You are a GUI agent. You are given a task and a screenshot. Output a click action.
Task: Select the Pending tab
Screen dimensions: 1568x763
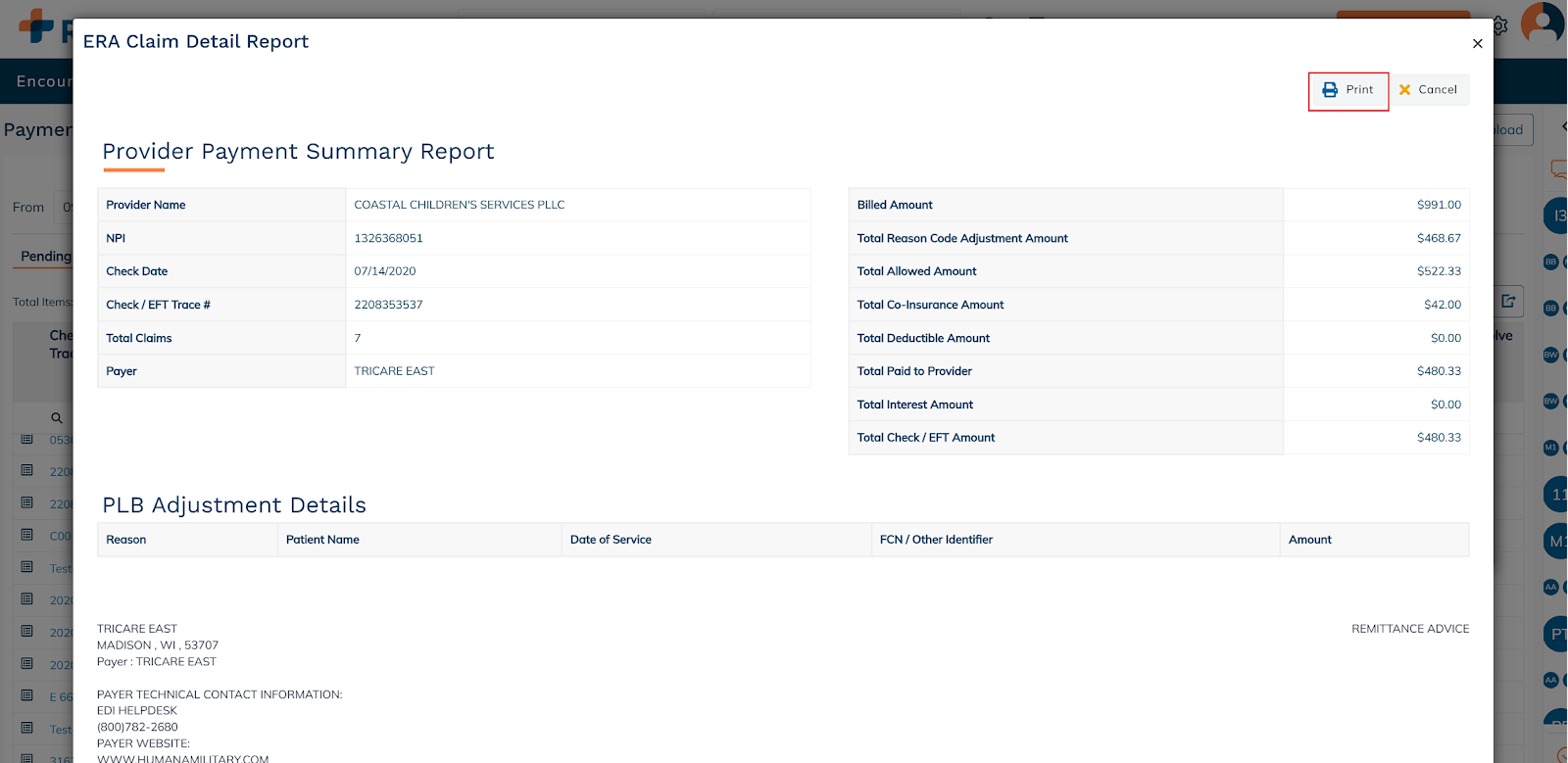coord(46,257)
